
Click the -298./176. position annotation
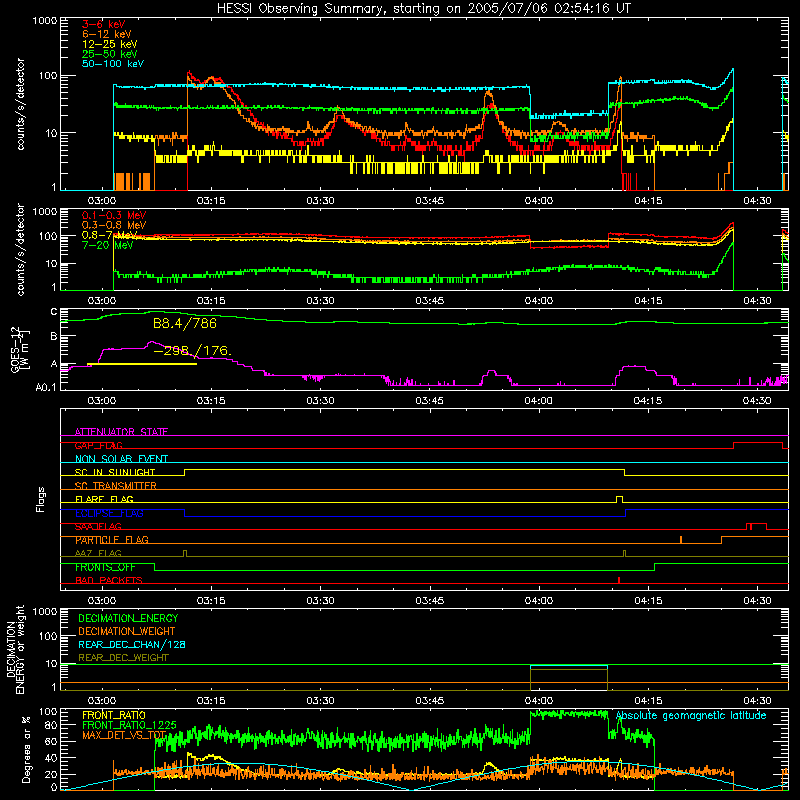click(192, 351)
